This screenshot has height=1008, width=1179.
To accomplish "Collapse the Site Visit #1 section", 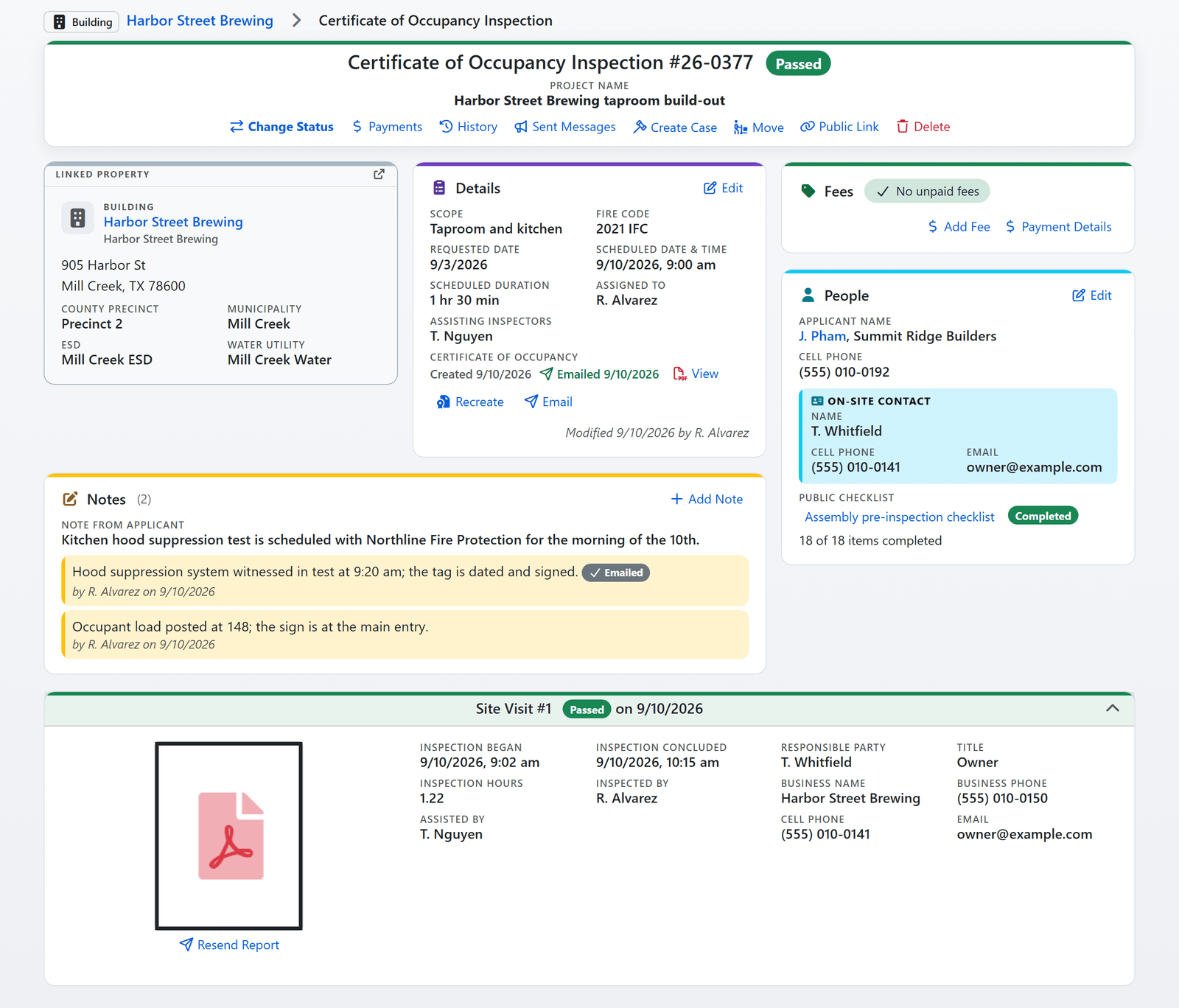I will point(1113,708).
